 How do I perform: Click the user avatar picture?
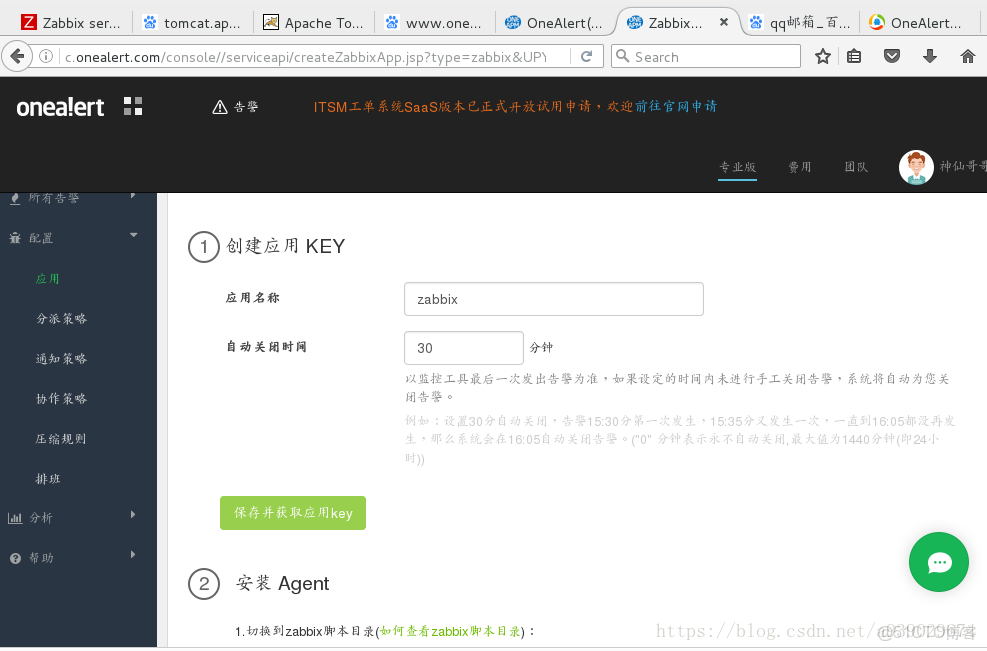[916, 167]
